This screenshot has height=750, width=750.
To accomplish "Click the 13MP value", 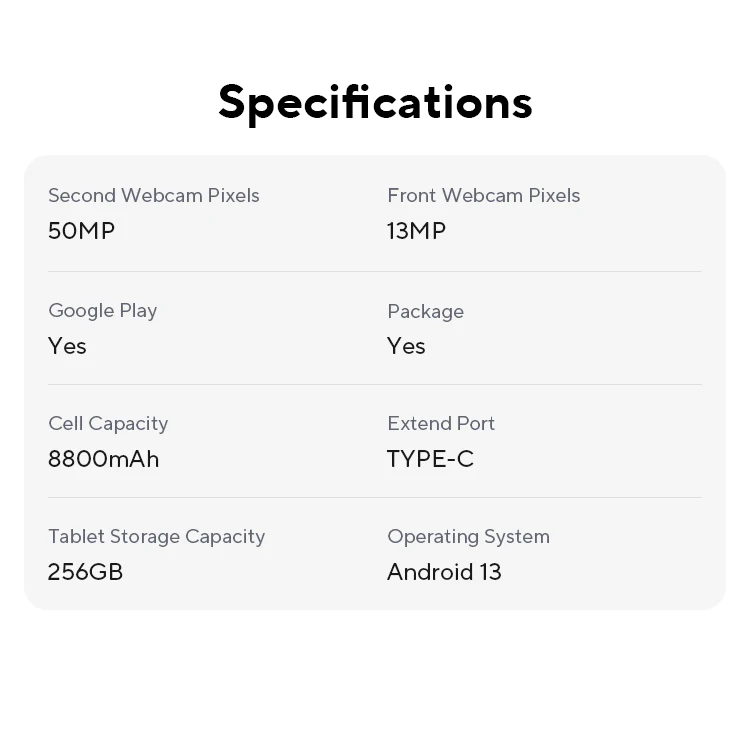I will point(416,231).
